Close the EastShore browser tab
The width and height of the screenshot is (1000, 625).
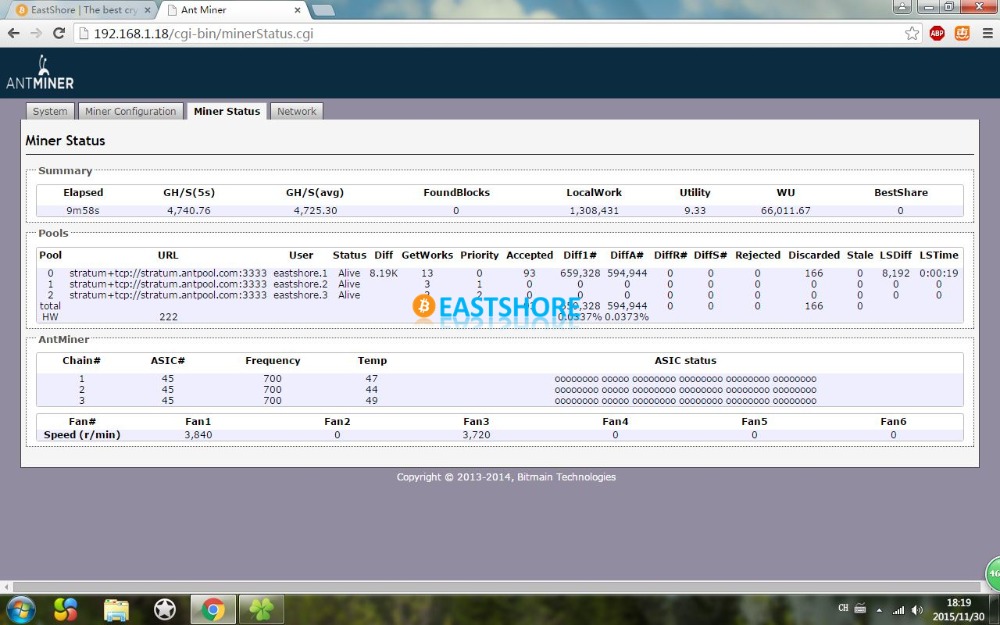pos(148,10)
